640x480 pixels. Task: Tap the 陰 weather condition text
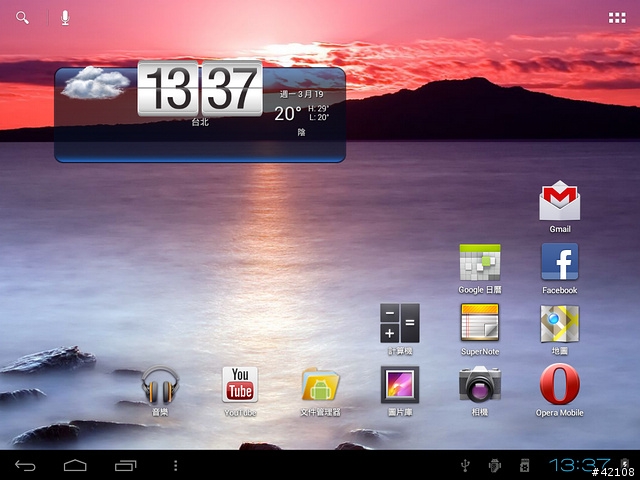point(302,132)
